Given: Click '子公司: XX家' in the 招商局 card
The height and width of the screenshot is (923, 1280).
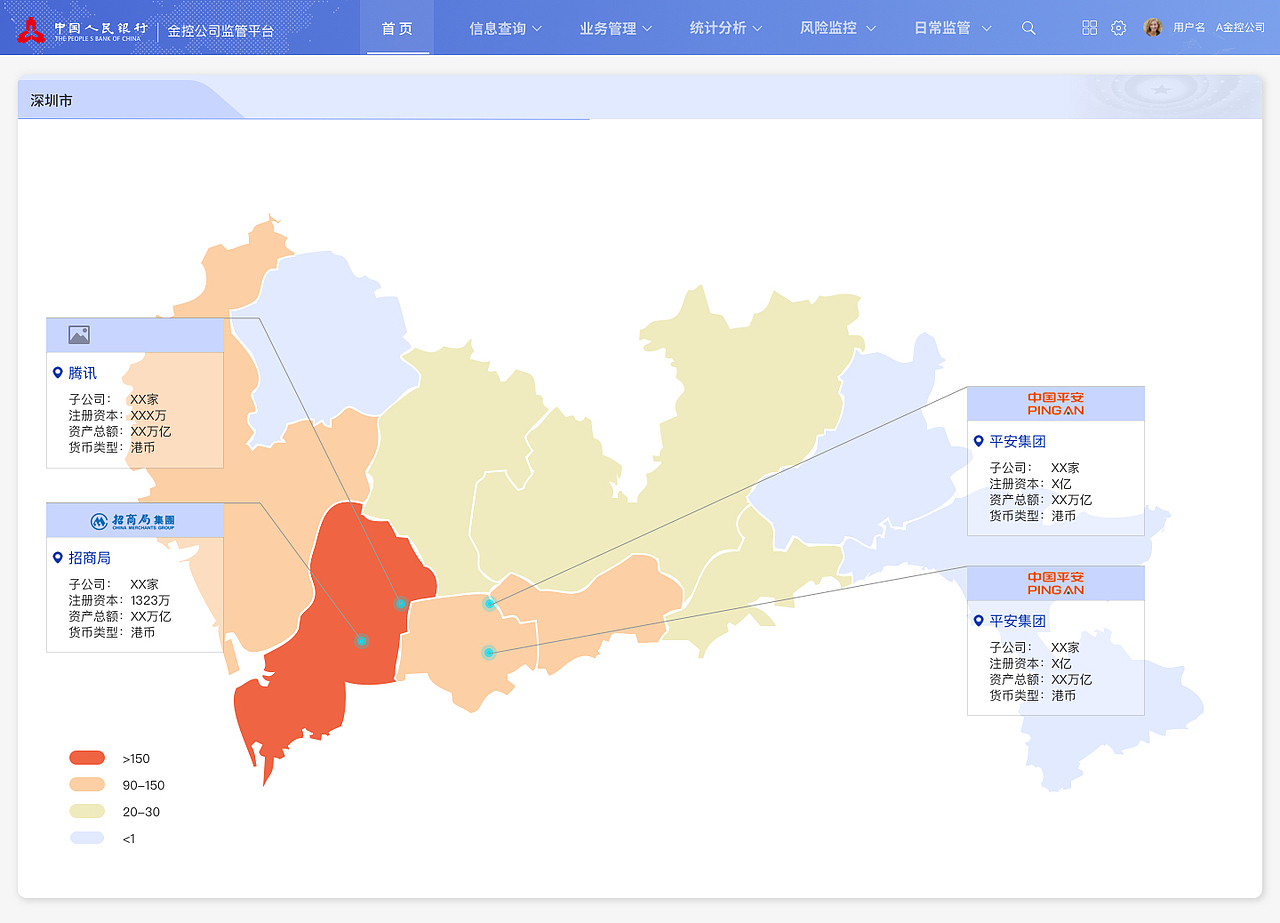Looking at the screenshot, I should pos(114,584).
